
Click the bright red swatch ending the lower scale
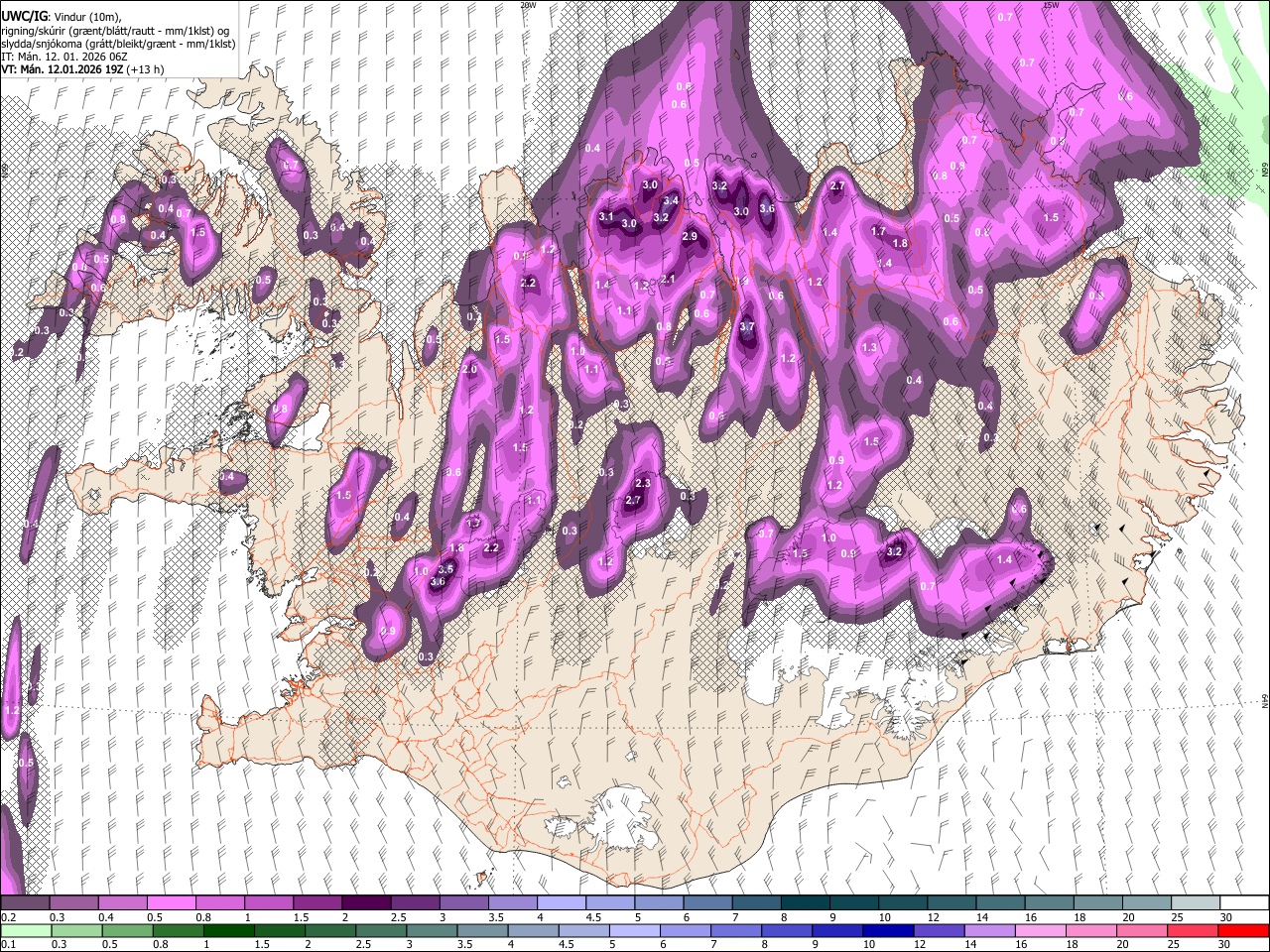coord(1242,930)
